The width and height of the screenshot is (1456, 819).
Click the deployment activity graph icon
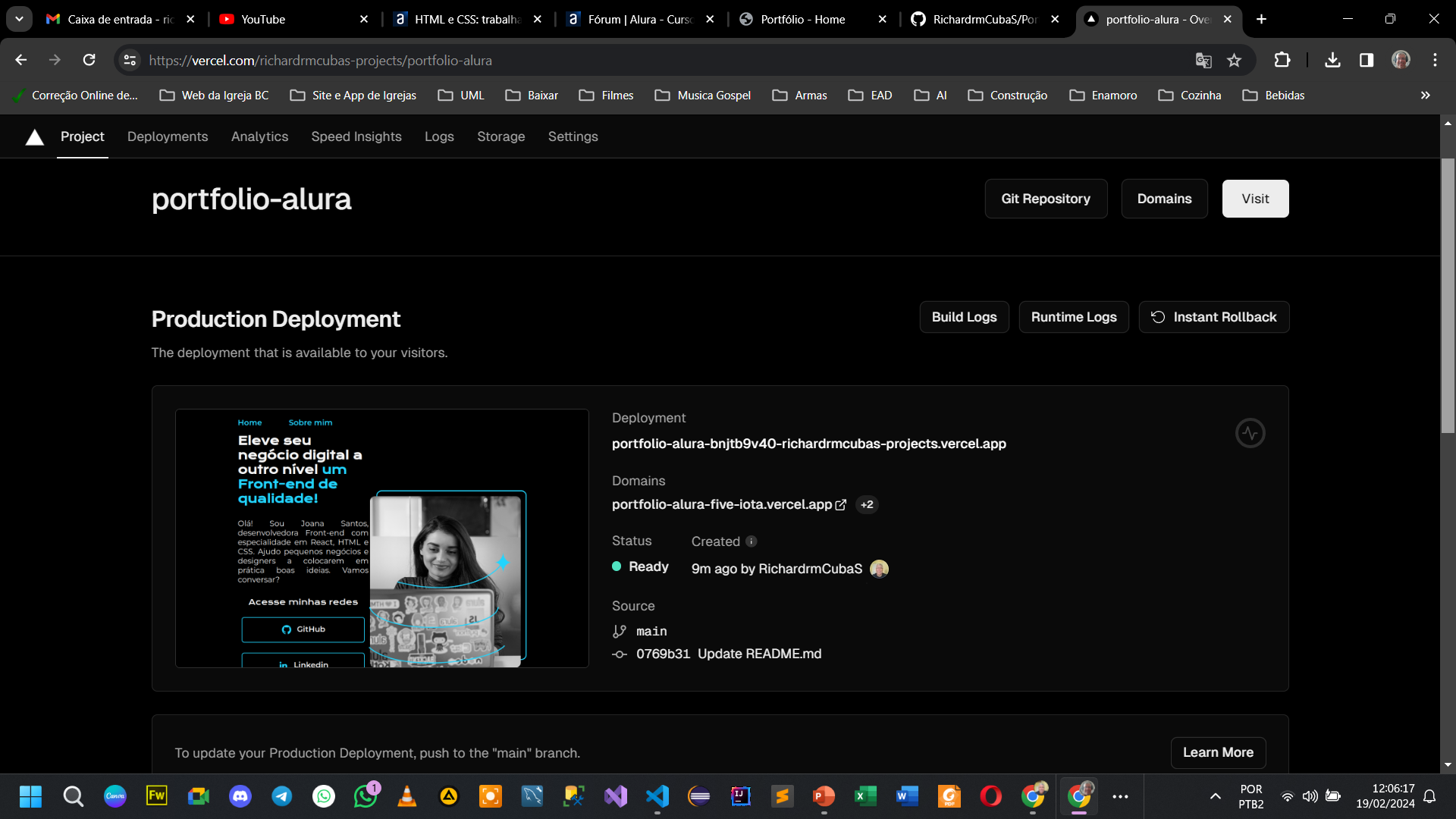pyautogui.click(x=1251, y=433)
